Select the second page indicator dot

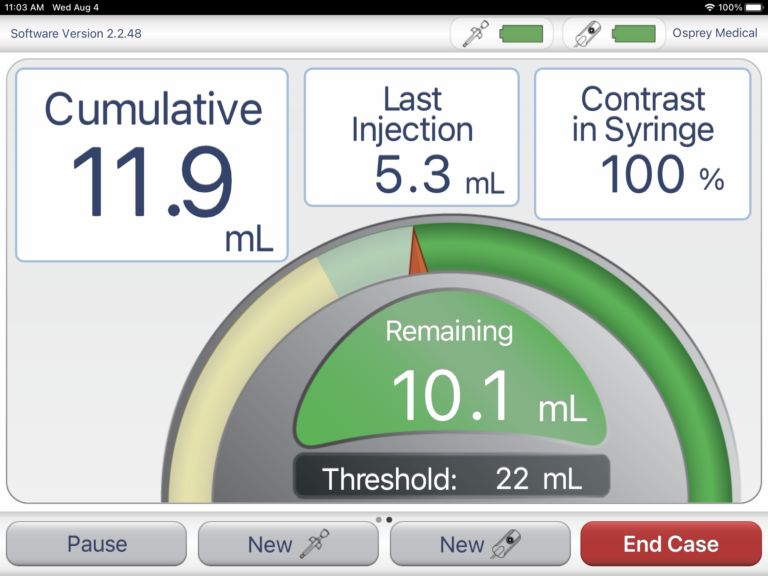(389, 519)
